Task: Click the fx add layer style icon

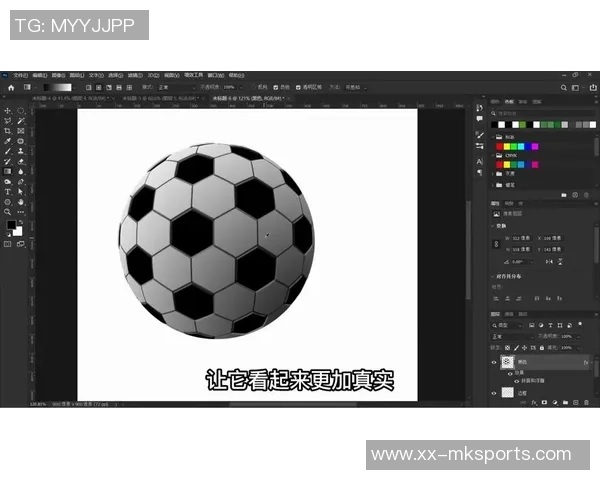Action: 533,402
